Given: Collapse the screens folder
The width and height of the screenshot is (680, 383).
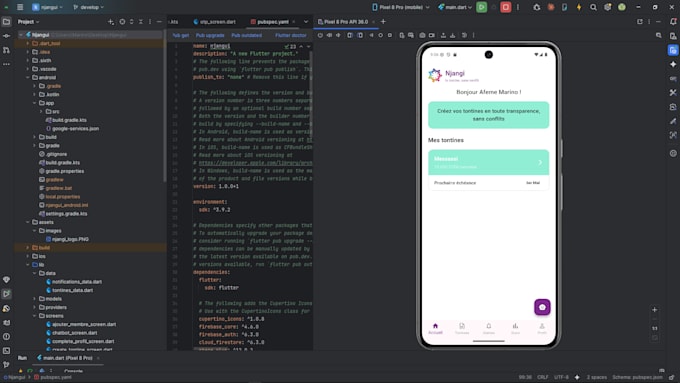Looking at the screenshot, I should 35,316.
